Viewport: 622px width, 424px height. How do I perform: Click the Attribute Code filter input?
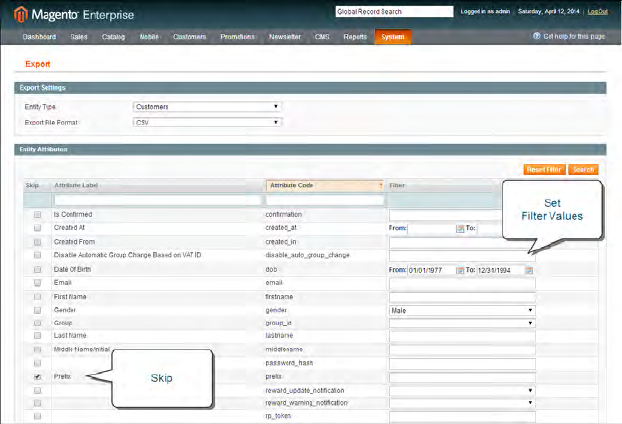[x=325, y=200]
